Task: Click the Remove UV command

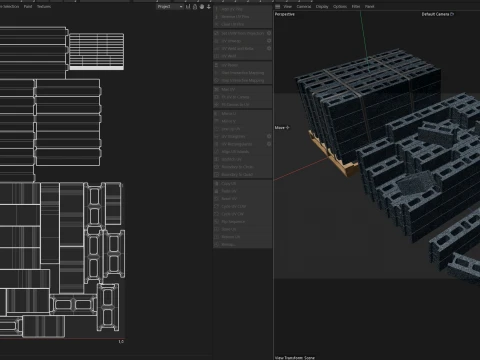Action: point(243,237)
